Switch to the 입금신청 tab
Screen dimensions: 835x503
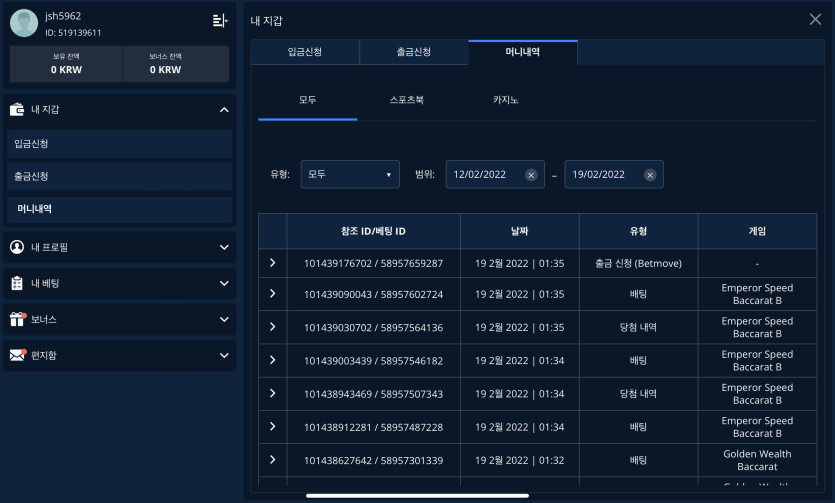pos(305,52)
